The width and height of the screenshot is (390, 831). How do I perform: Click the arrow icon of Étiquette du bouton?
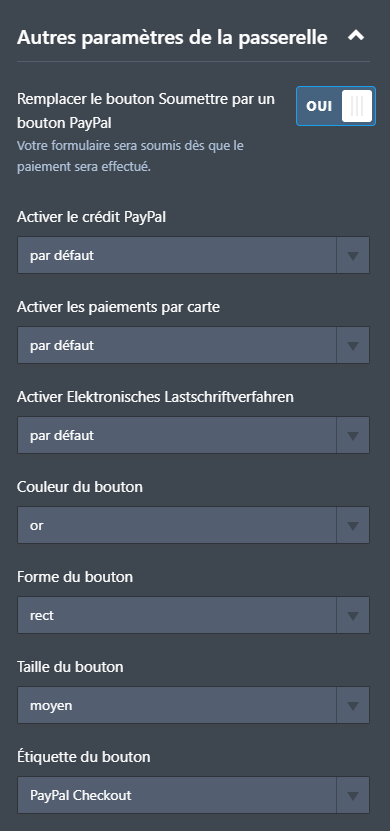pos(353,796)
